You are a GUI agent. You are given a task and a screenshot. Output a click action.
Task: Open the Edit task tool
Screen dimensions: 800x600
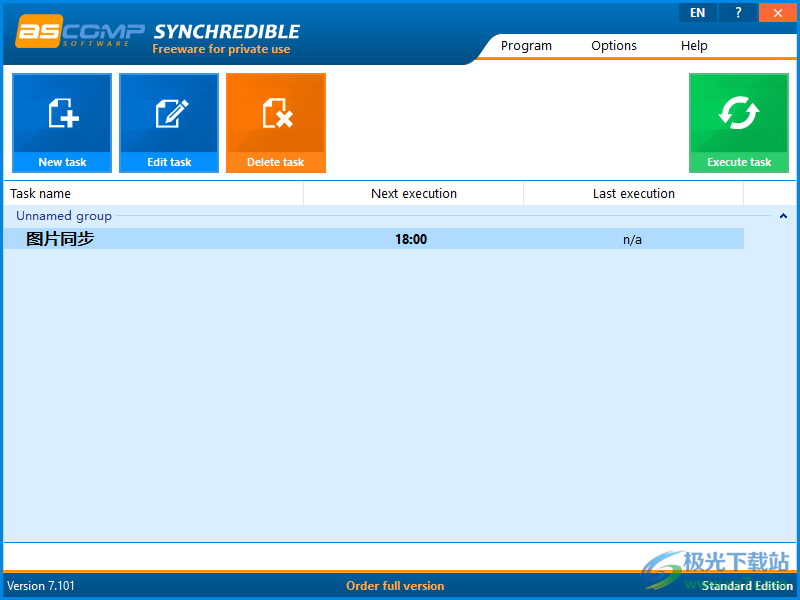coord(168,122)
